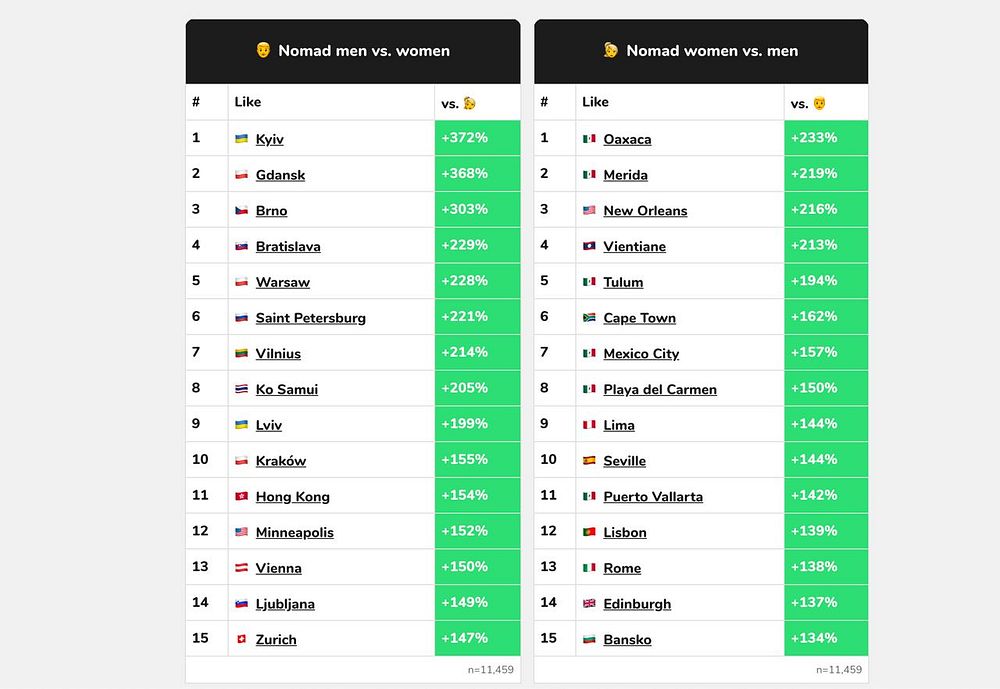Open the Saint Petersburg city link
The image size is (1000, 689).
[311, 318]
